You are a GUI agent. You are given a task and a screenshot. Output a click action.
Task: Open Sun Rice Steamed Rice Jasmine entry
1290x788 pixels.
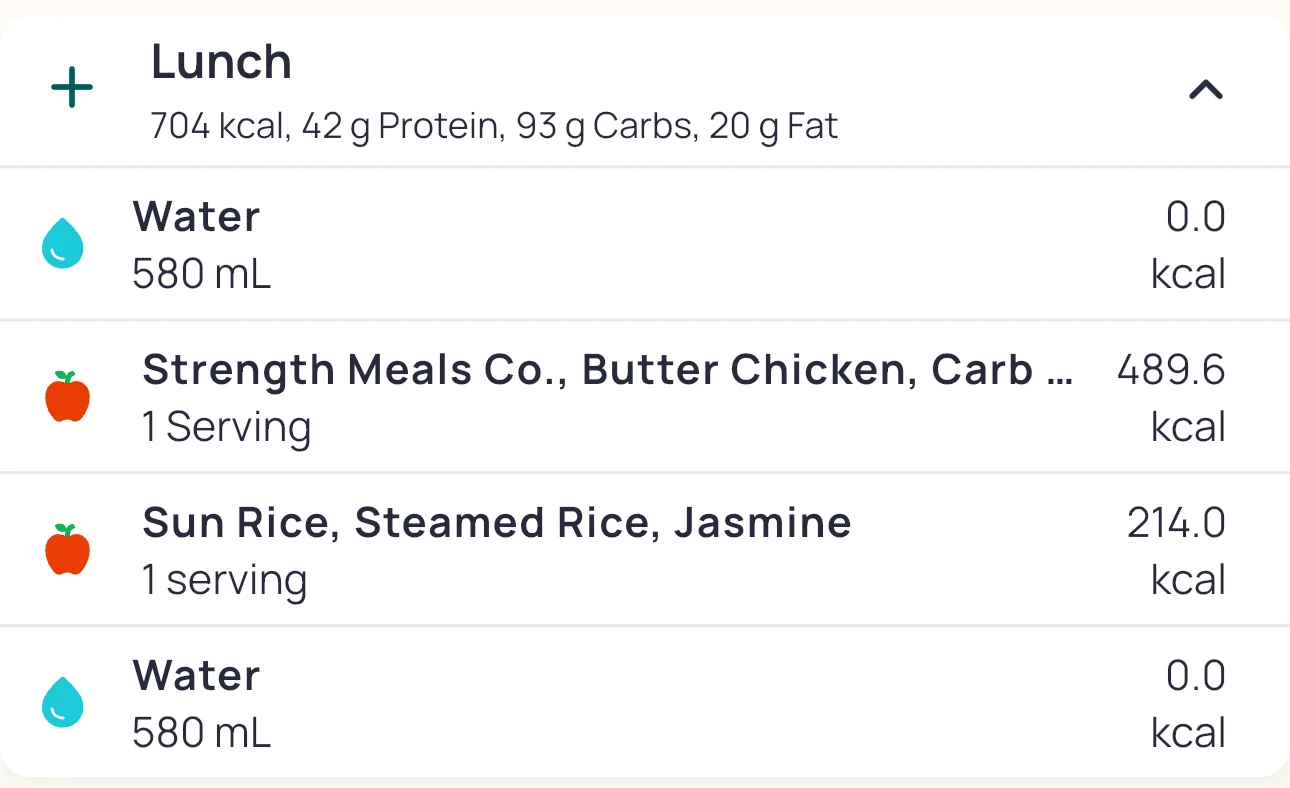pyautogui.click(x=497, y=523)
